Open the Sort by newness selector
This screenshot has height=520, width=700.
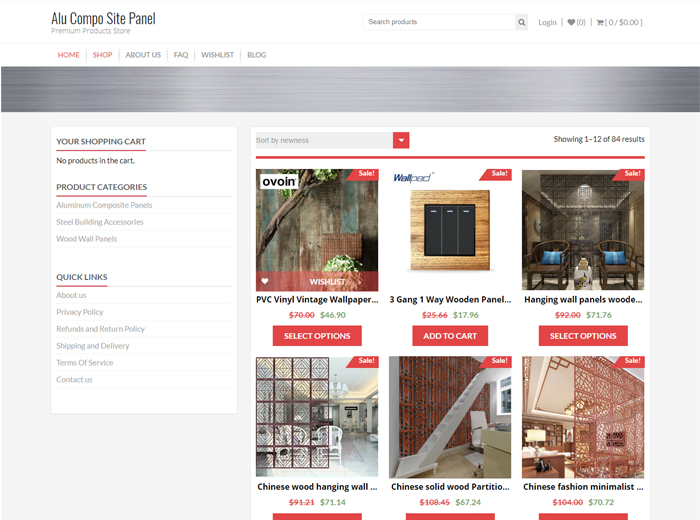pos(324,141)
